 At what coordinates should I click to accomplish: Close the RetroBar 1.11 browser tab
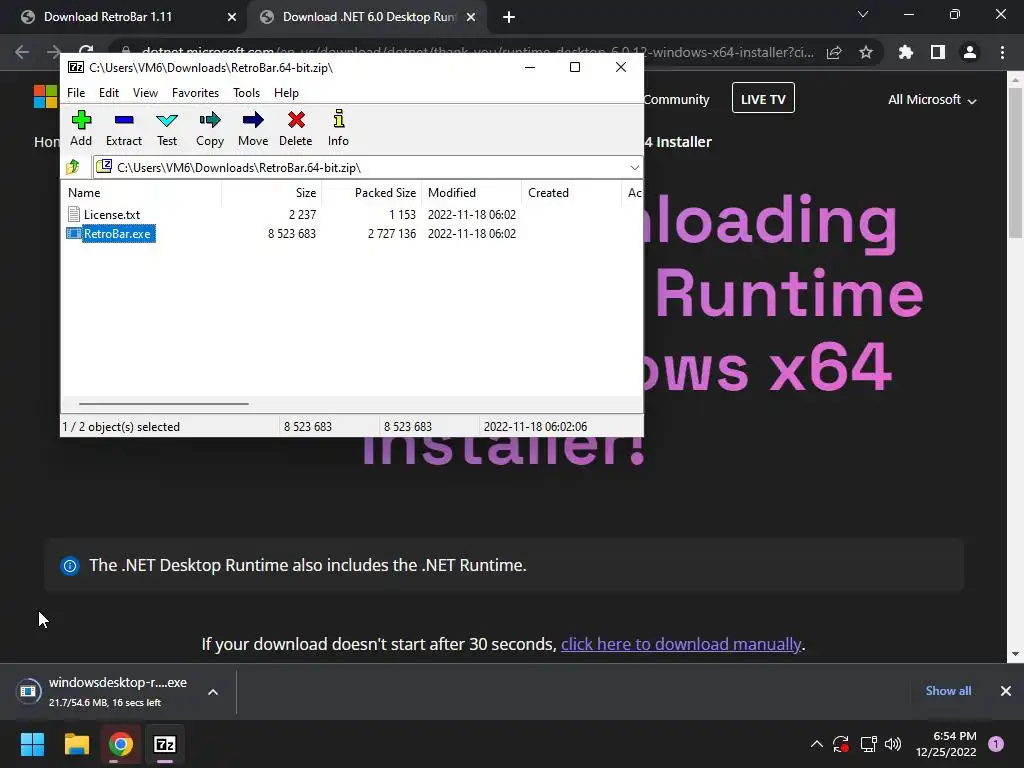coord(232,18)
